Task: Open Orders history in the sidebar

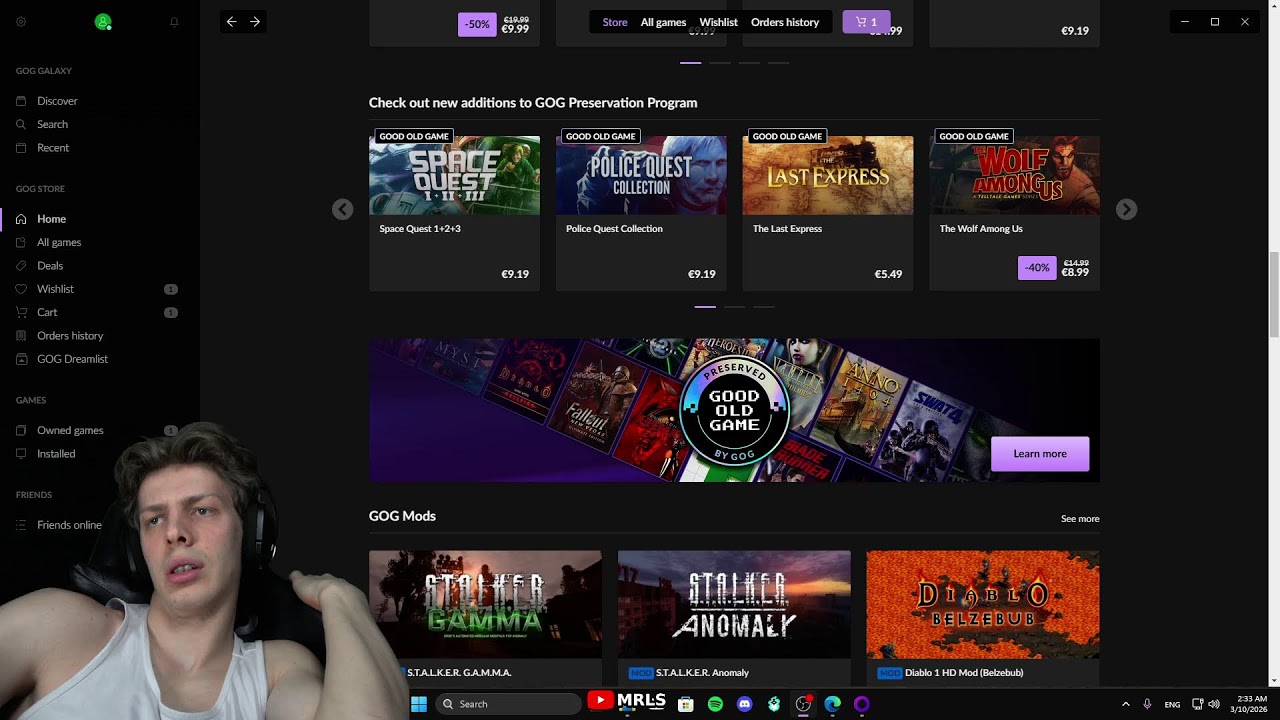Action: [x=70, y=336]
